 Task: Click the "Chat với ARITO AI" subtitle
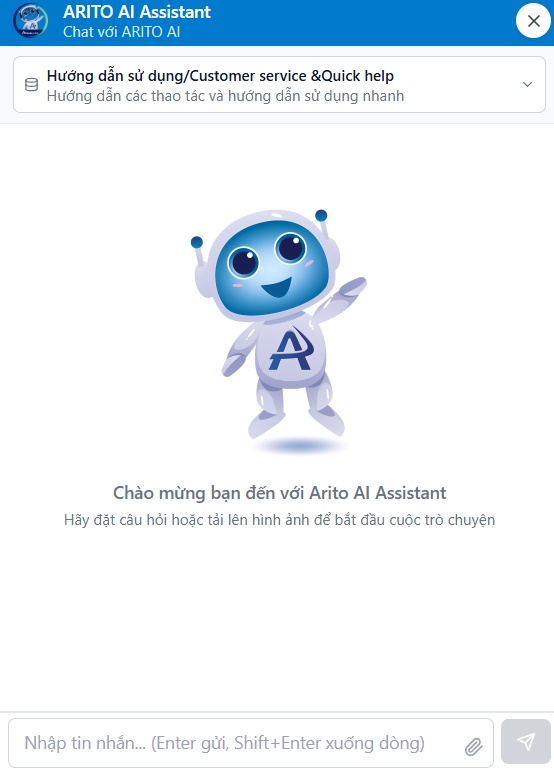tap(121, 32)
